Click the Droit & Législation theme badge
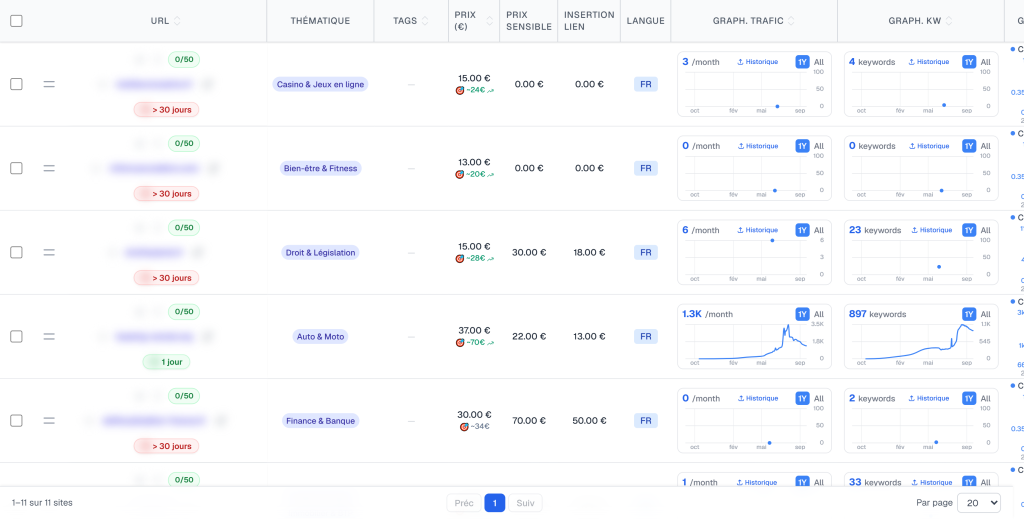 pyautogui.click(x=320, y=253)
